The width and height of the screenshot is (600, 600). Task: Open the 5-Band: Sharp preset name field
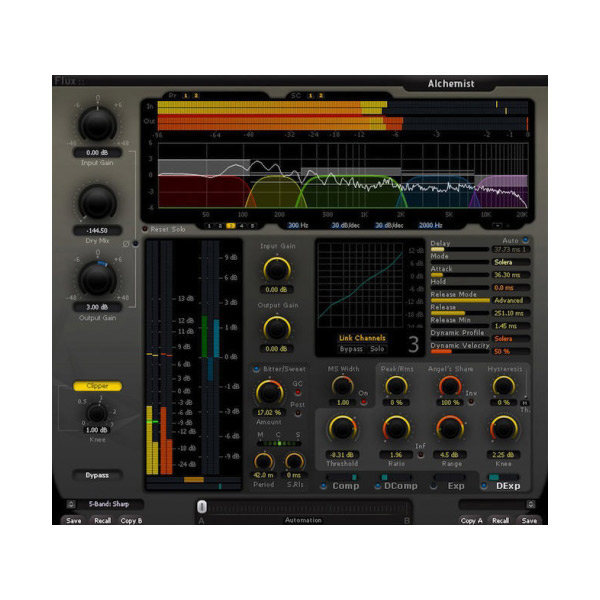click(110, 504)
